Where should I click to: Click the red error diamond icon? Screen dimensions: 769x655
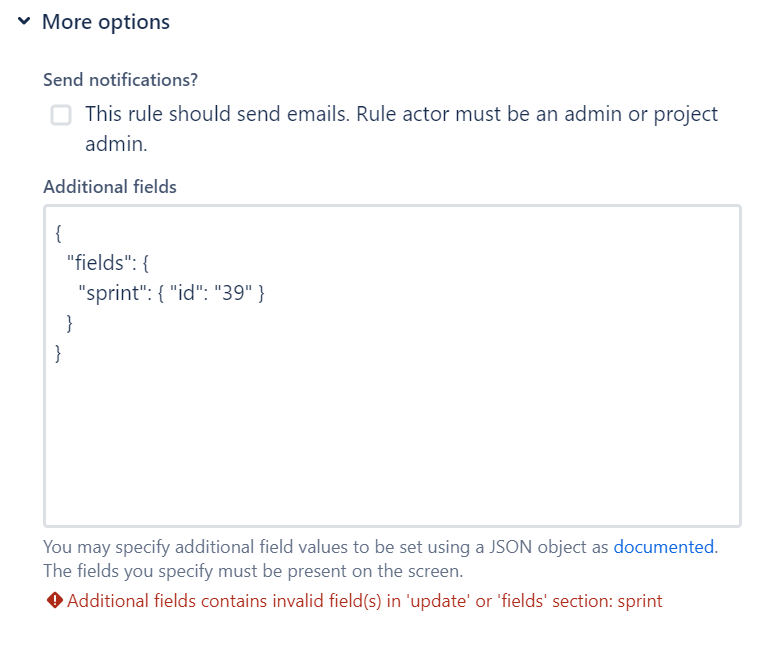coord(54,600)
